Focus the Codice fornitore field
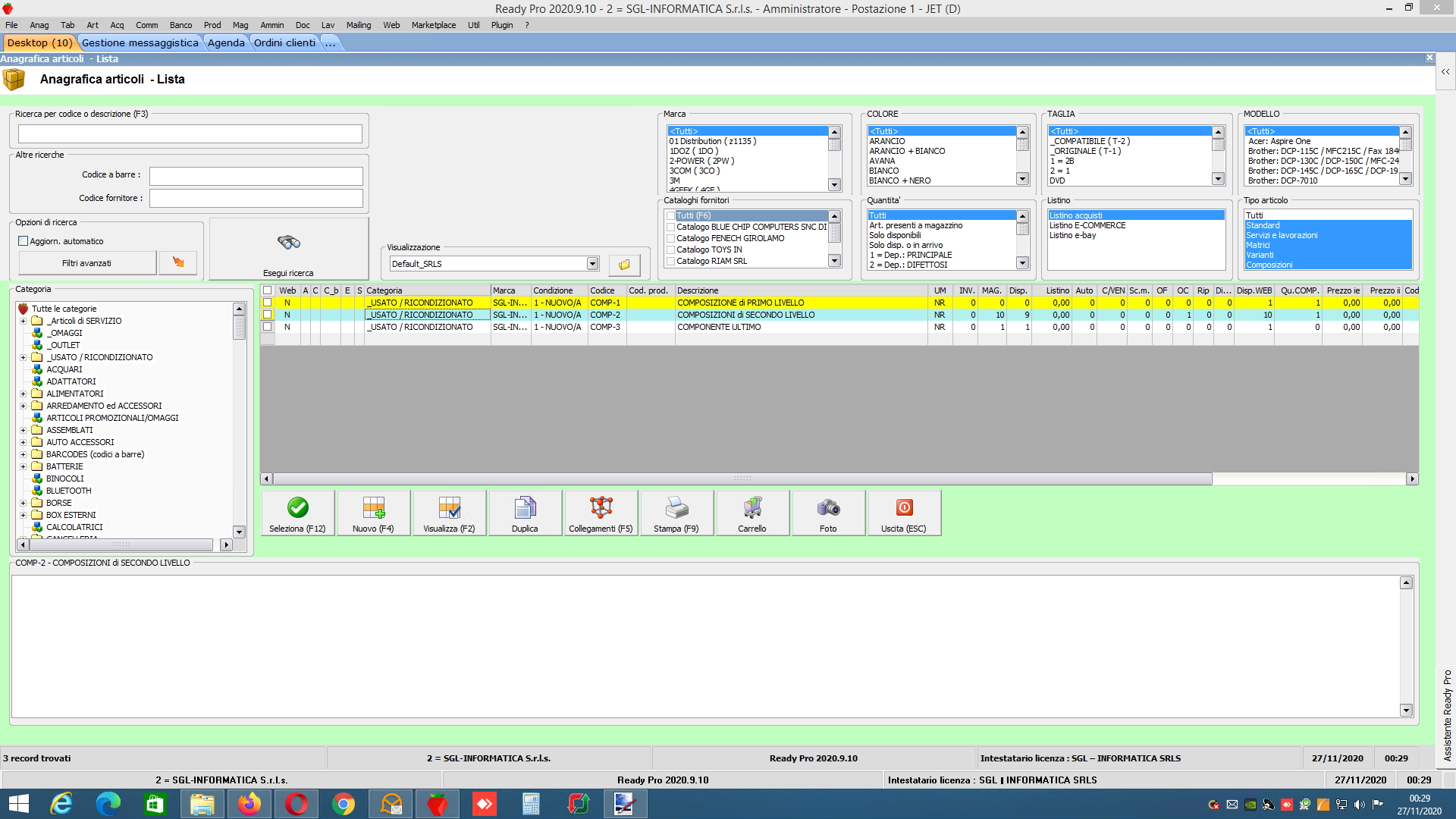 click(256, 199)
